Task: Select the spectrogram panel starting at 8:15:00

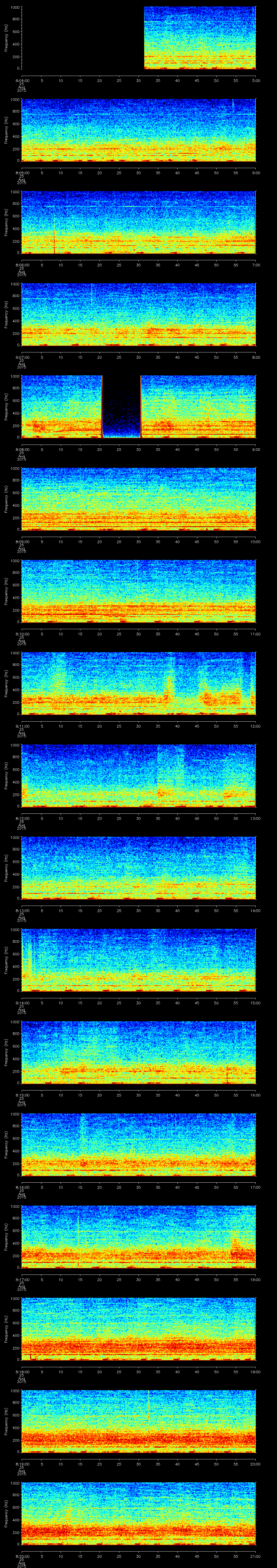Action: tap(139, 1052)
